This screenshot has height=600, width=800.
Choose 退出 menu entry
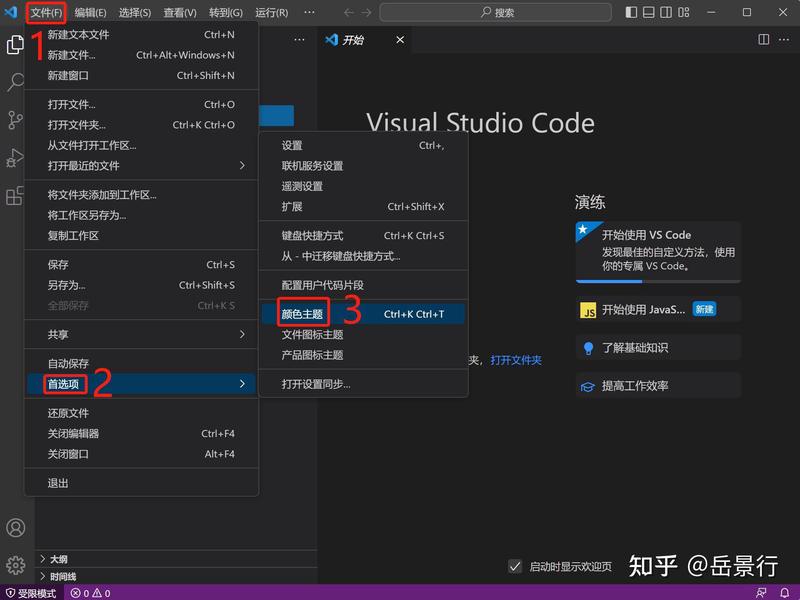pos(141,483)
